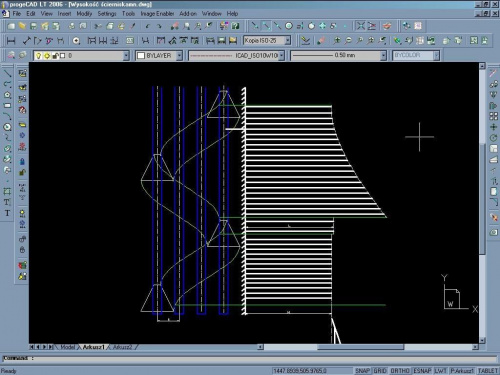Screen dimensions: 500x375
Task: Switch to the Model tab
Action: 68,347
